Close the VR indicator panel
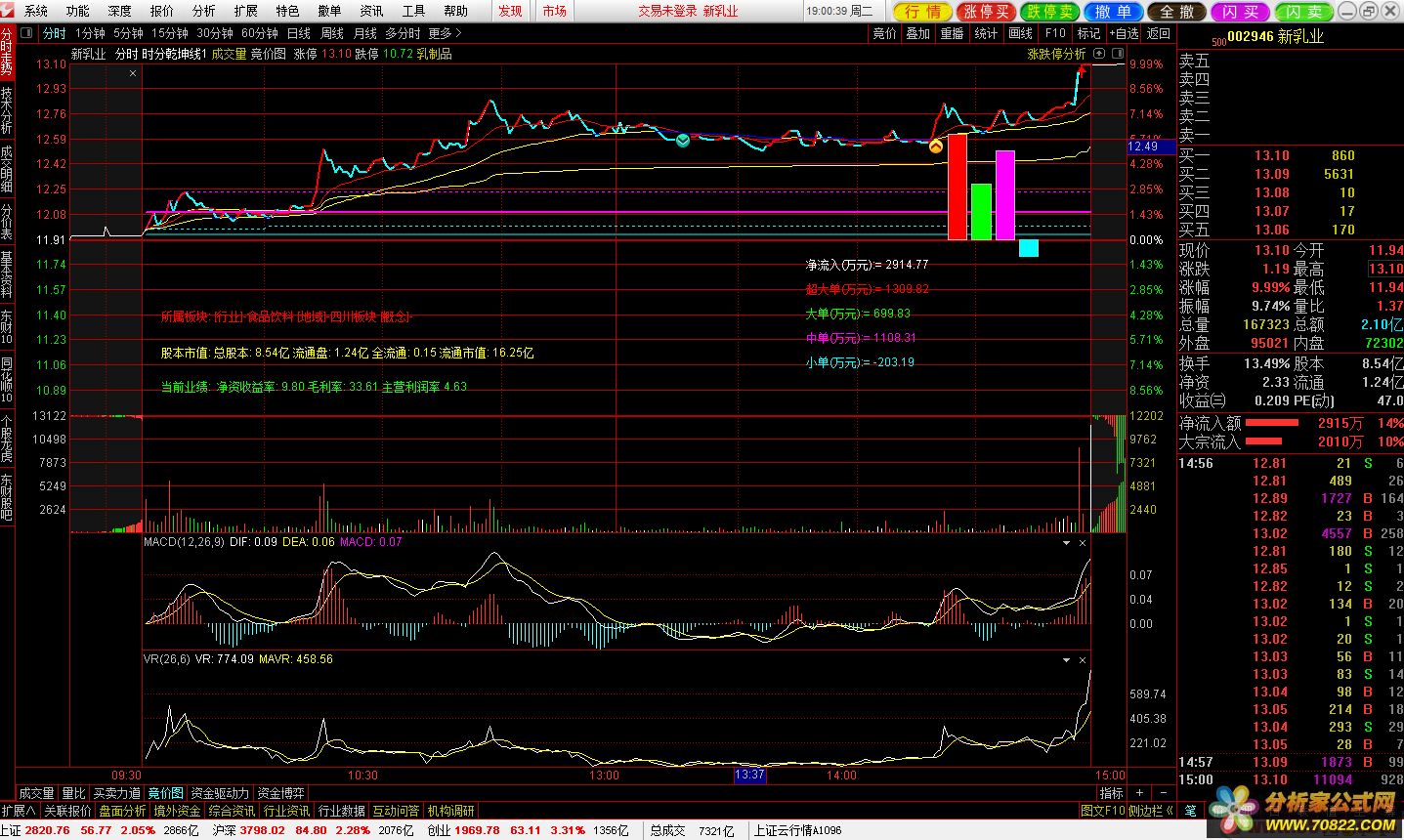 1083,659
